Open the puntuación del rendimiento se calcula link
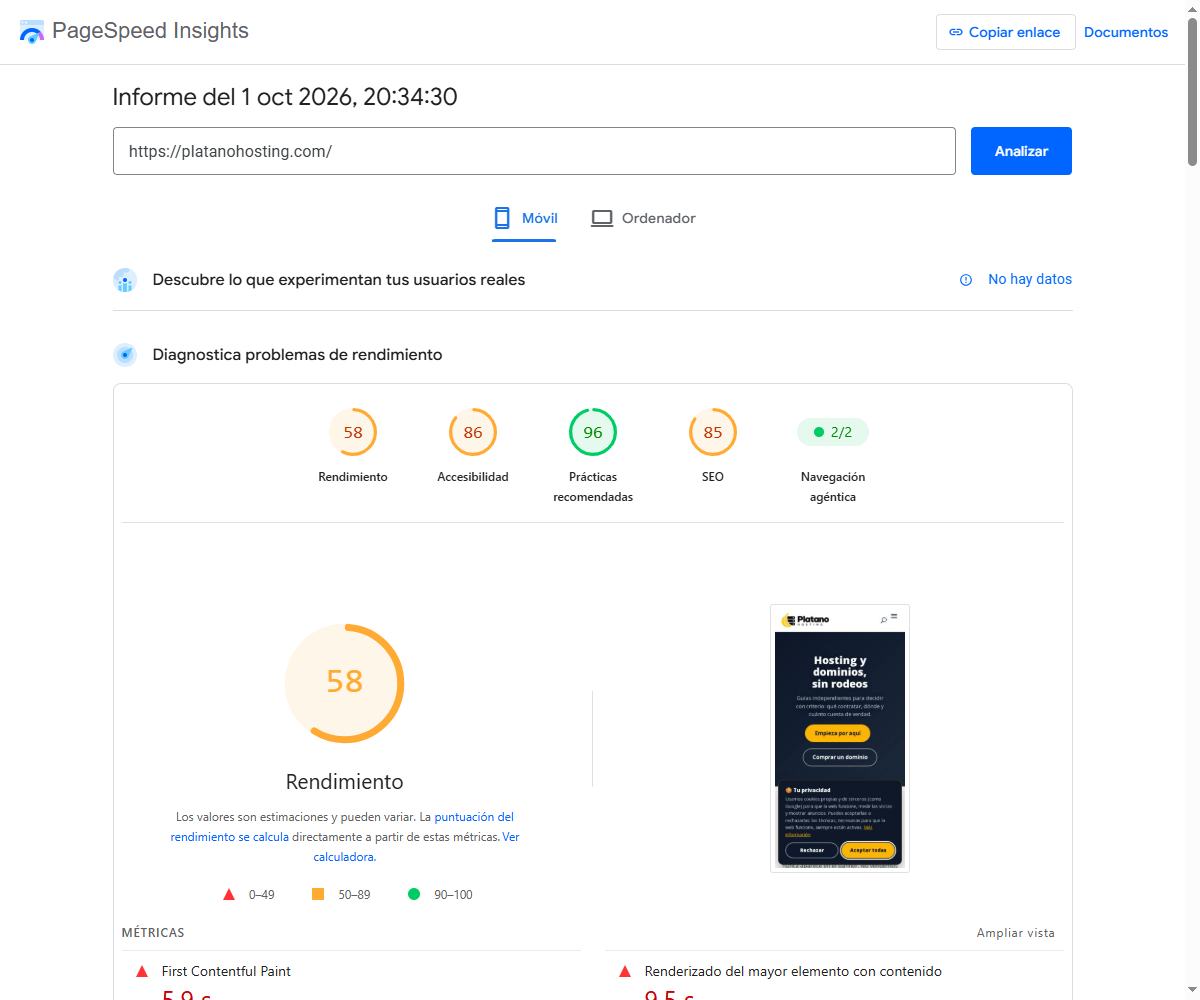 342,827
